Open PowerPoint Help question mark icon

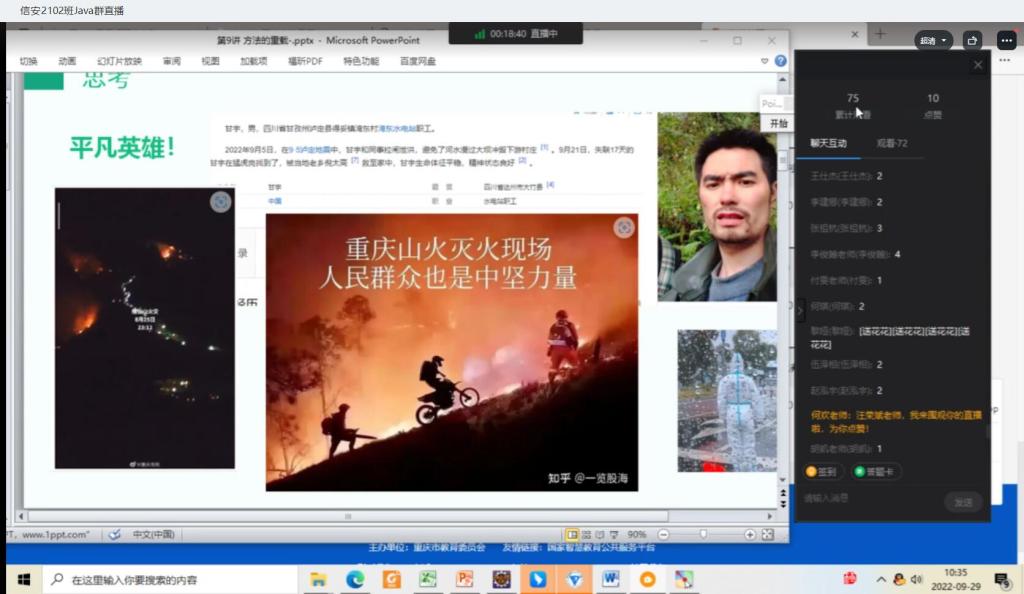click(x=780, y=61)
